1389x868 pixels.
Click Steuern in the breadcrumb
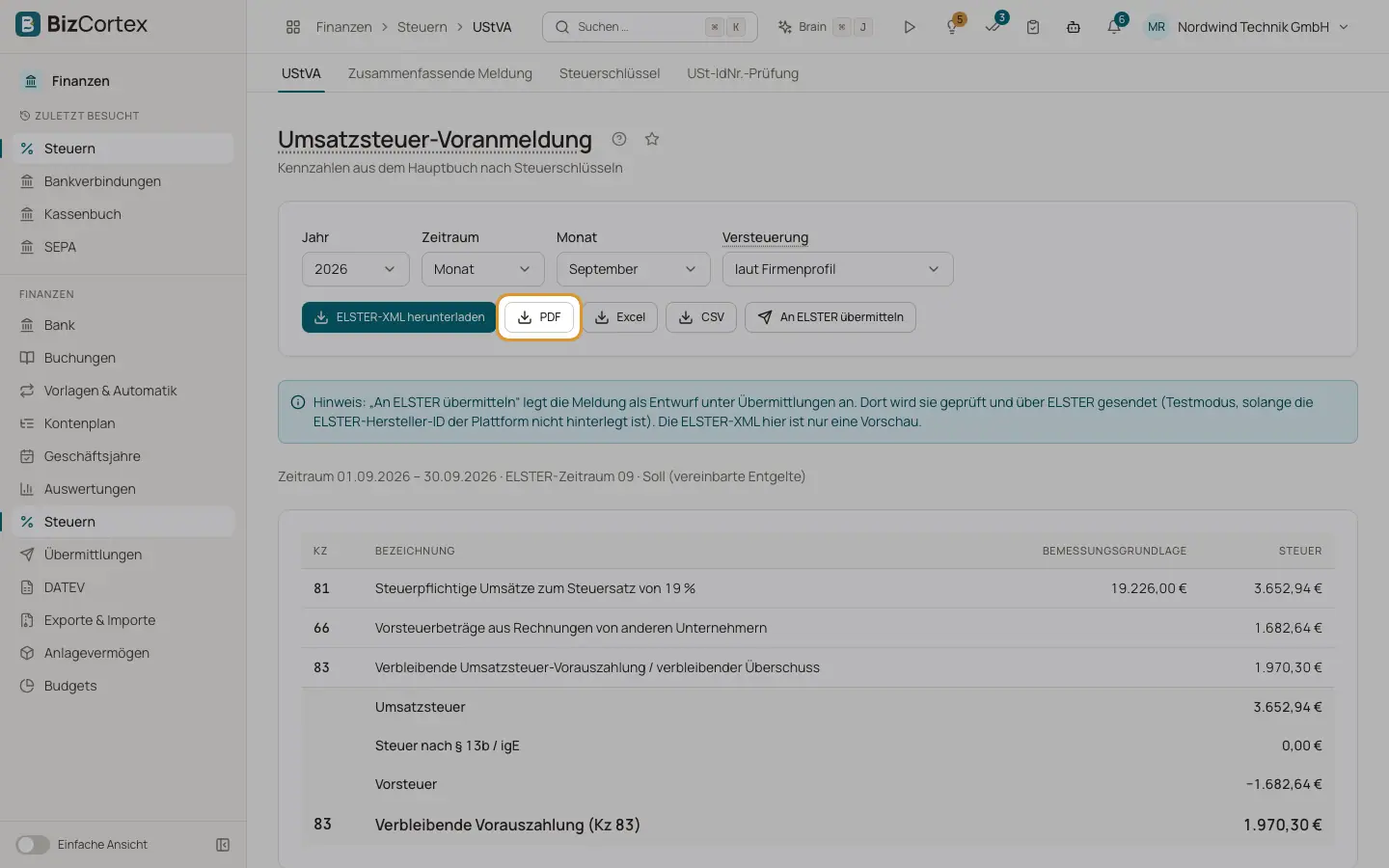pyautogui.click(x=422, y=27)
